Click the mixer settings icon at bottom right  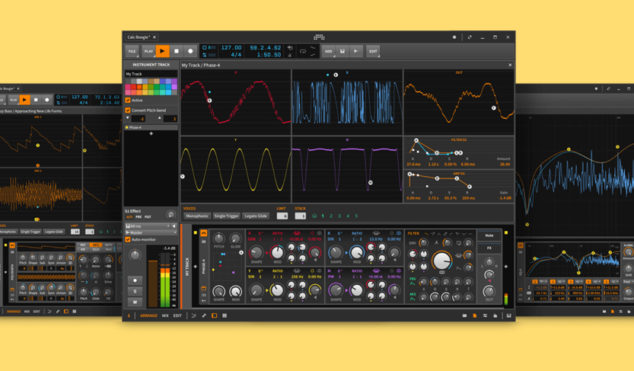click(x=485, y=316)
